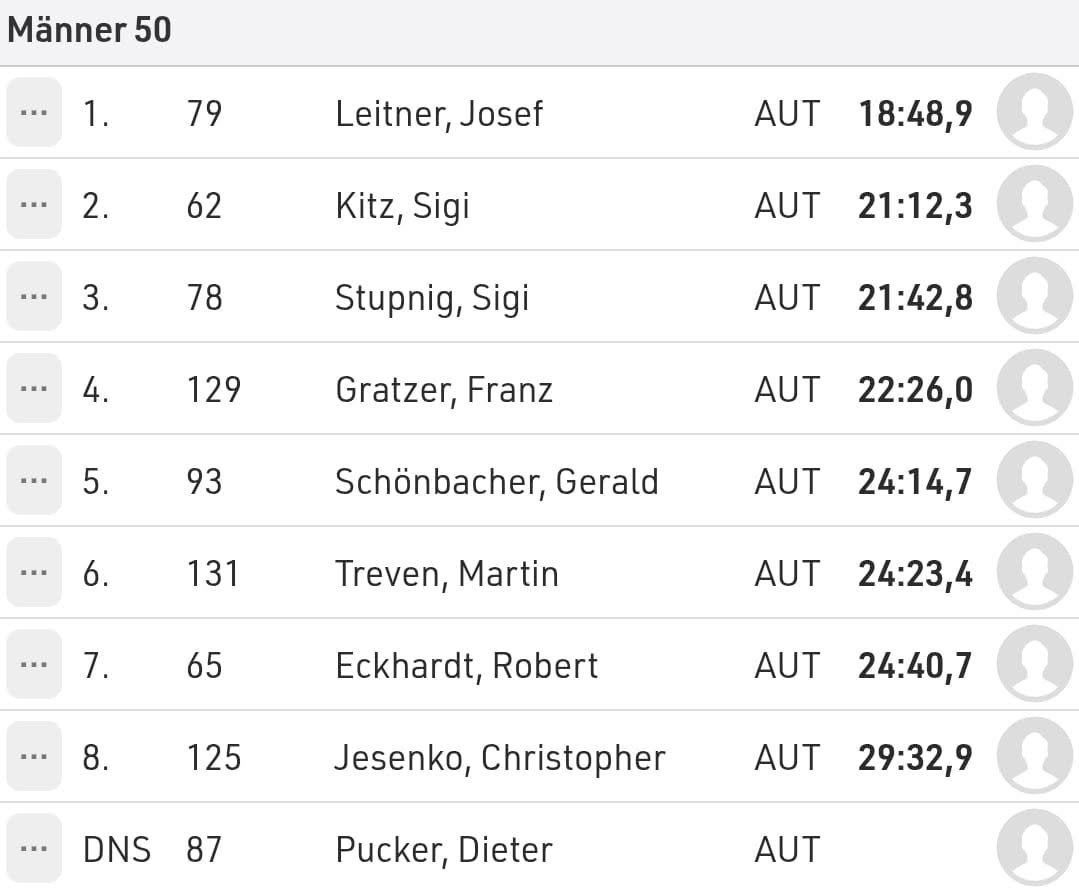
Task: Select the name Schönbacher, Gerald
Action: (x=497, y=482)
